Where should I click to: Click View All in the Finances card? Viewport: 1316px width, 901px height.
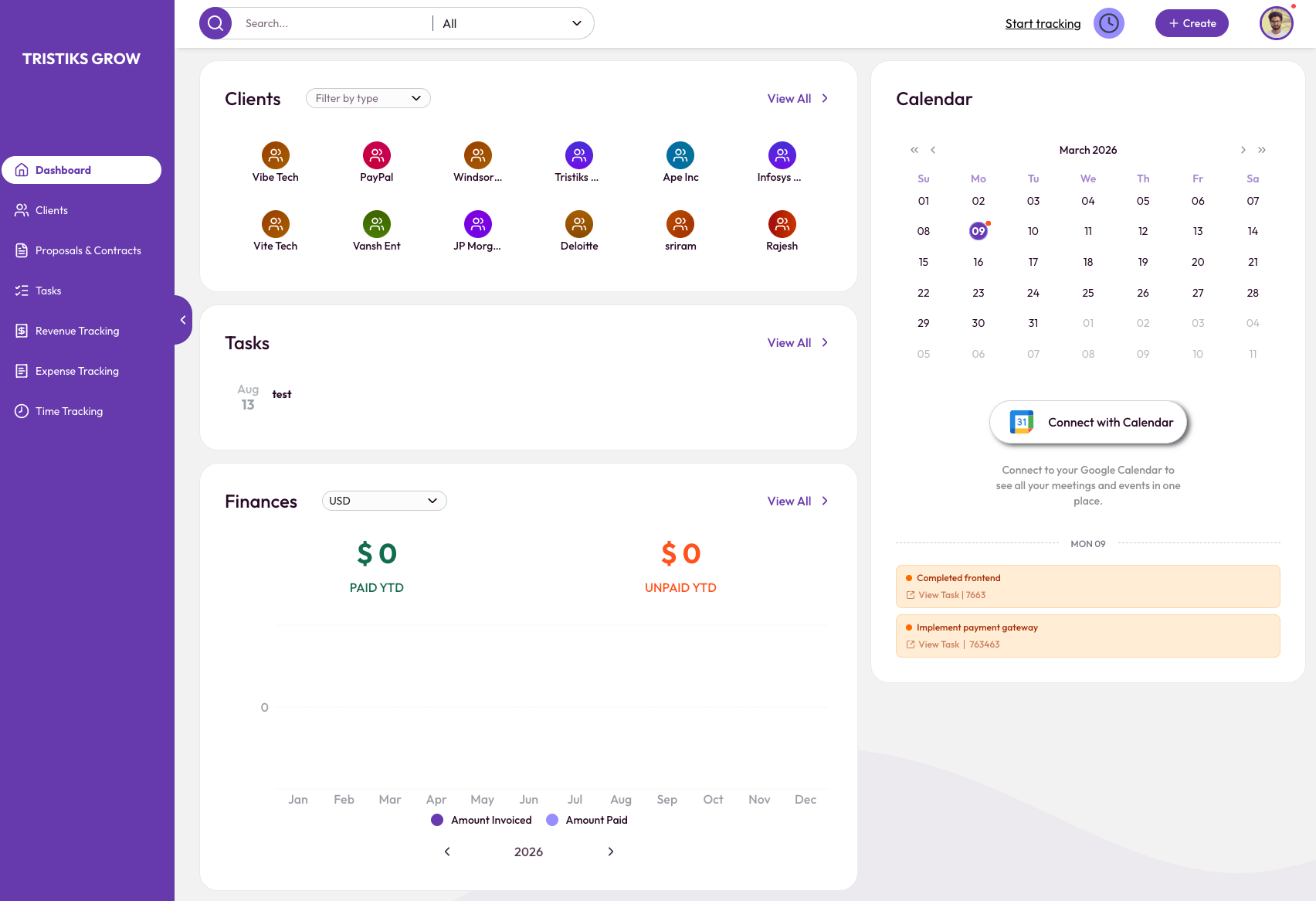pyautogui.click(x=798, y=501)
